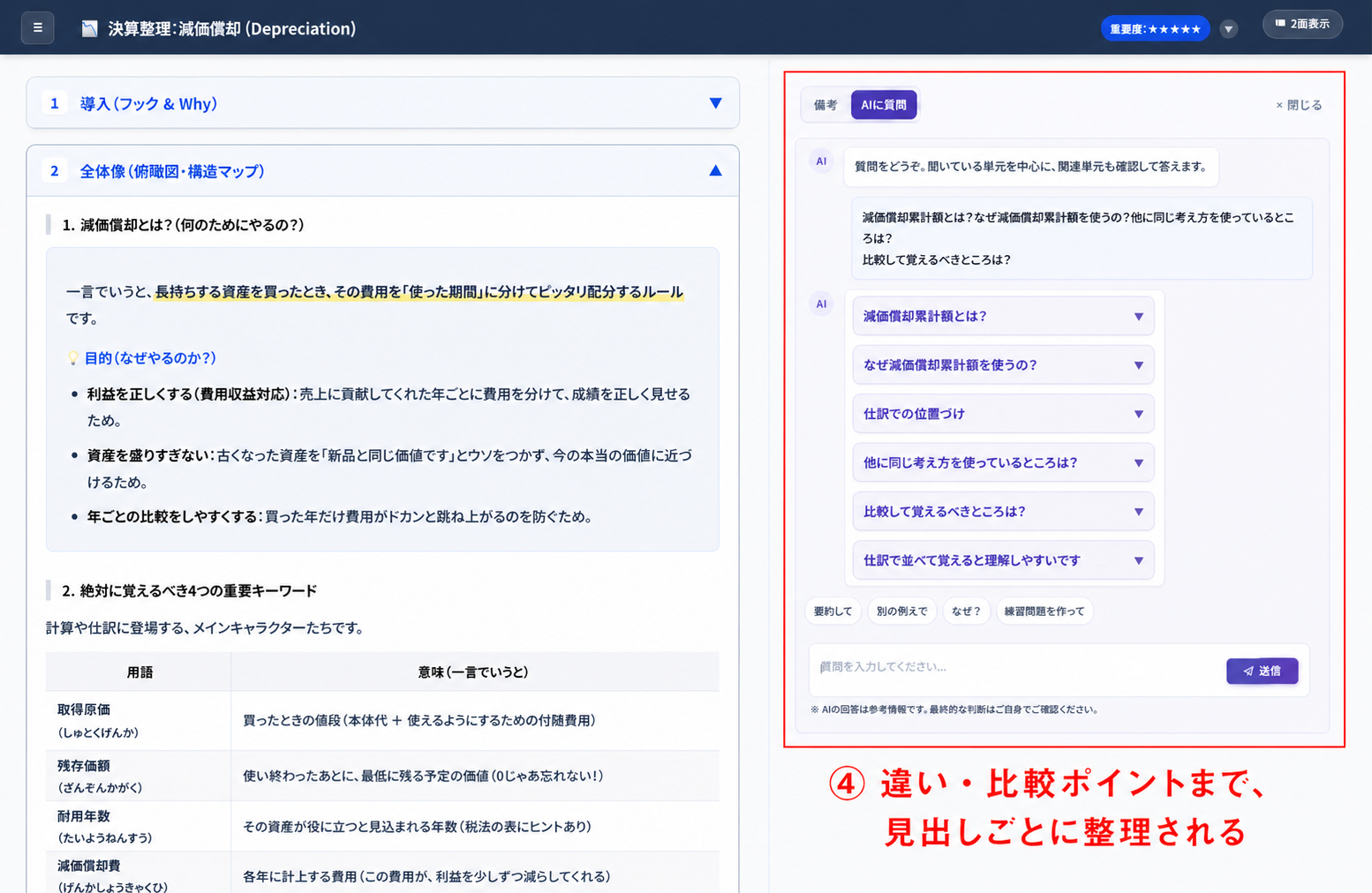
Task: Expand 減価償却累計額とは? answer
Action: pos(1003,316)
